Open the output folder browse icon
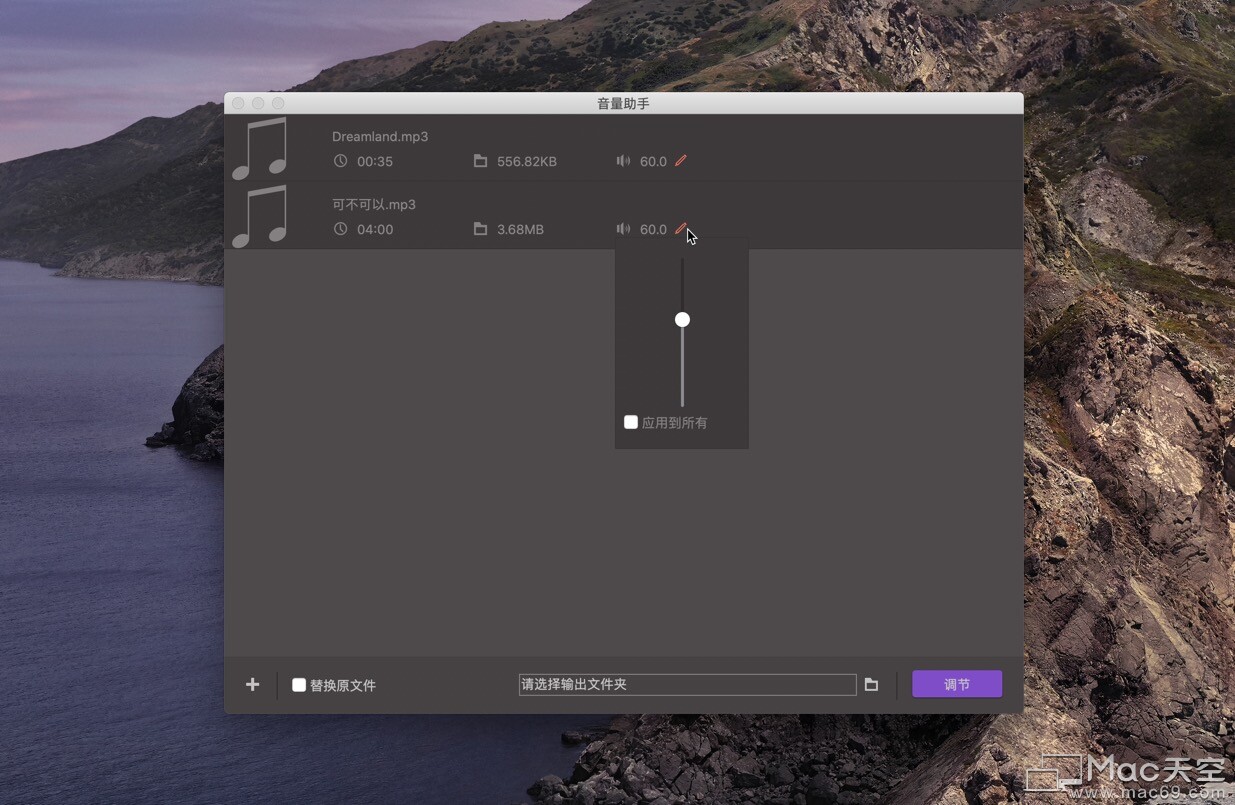 point(871,685)
